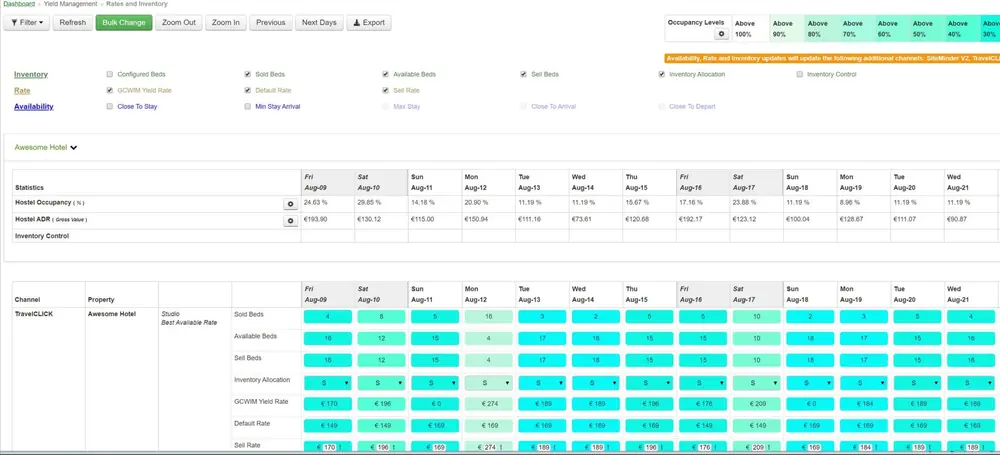Open the Filter dropdown button
This screenshot has height=455, width=1000.
[27, 23]
